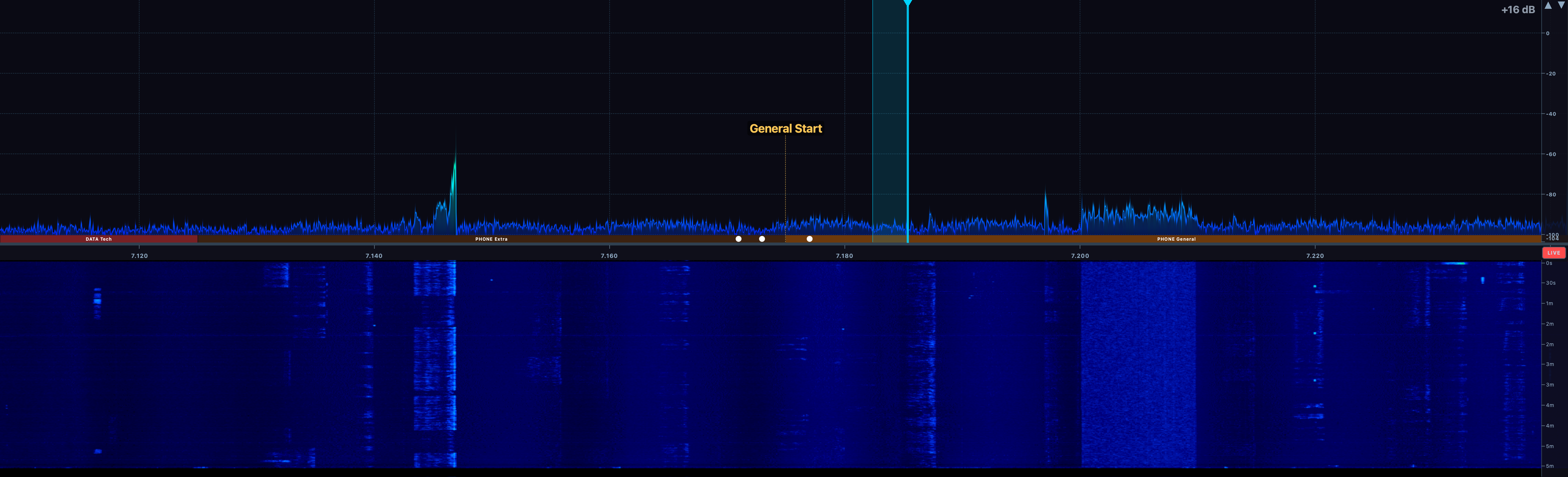
Task: Click the 0s waterfall time label
Action: (x=1549, y=263)
